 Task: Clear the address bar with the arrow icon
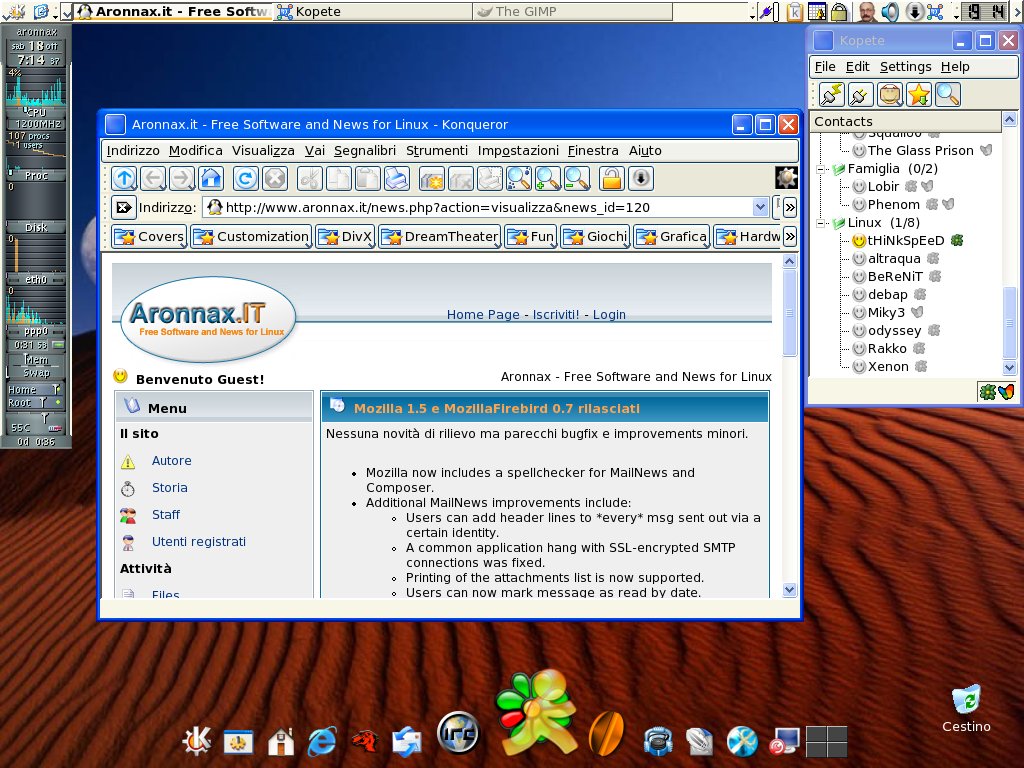[123, 208]
